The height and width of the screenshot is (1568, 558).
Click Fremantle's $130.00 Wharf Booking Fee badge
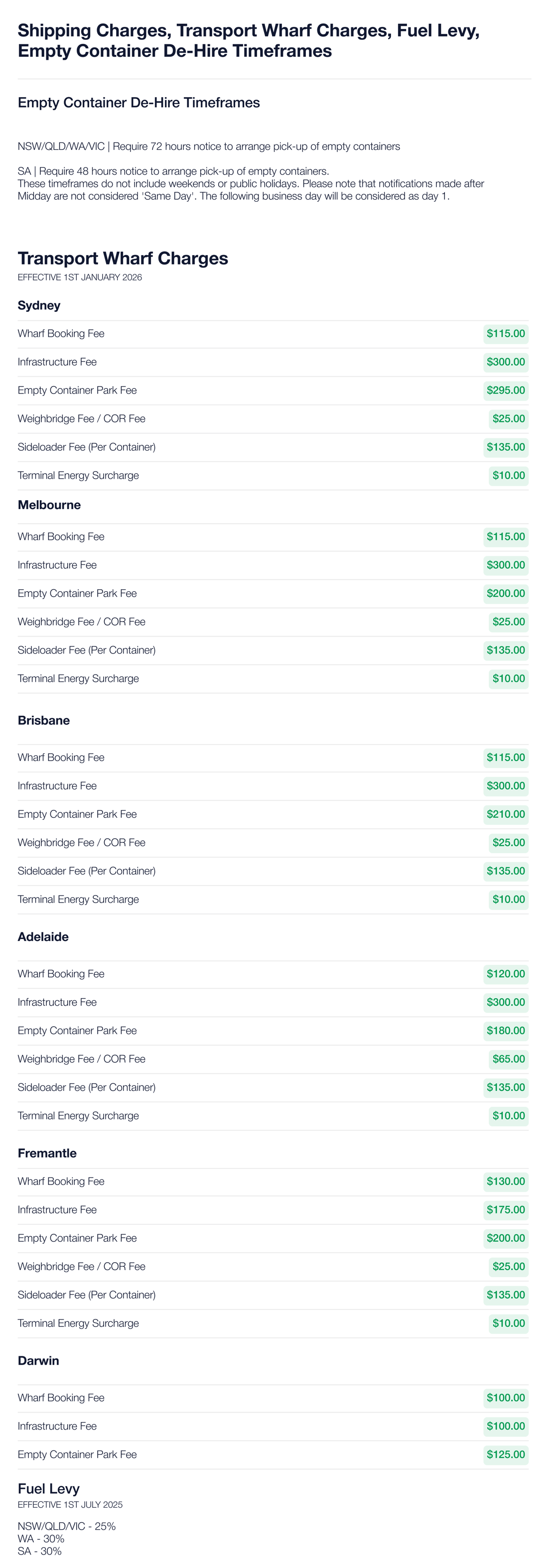pyautogui.click(x=505, y=1181)
